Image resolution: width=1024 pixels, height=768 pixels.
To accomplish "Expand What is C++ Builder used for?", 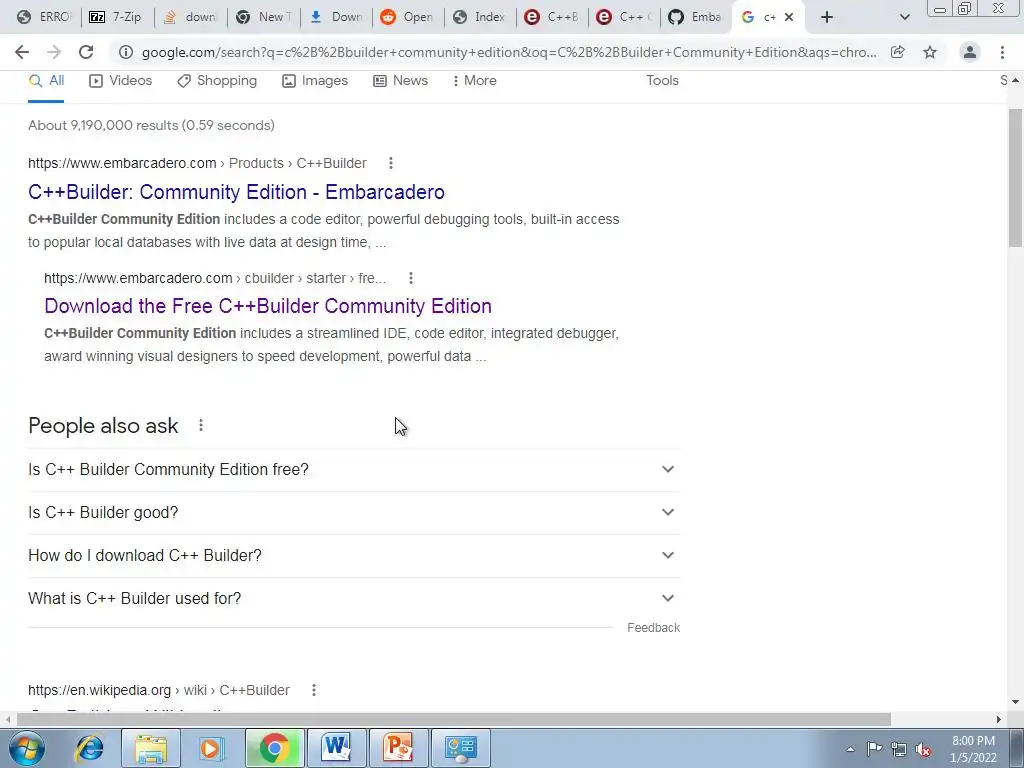I will (x=354, y=599).
